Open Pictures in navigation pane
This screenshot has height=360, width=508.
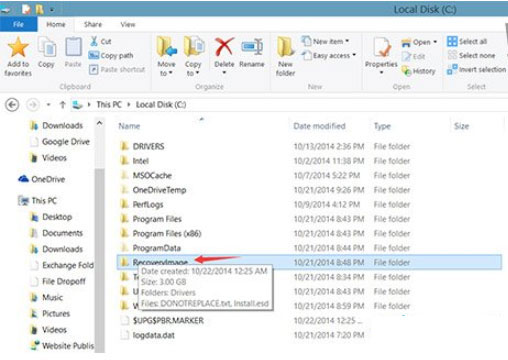(x=56, y=314)
